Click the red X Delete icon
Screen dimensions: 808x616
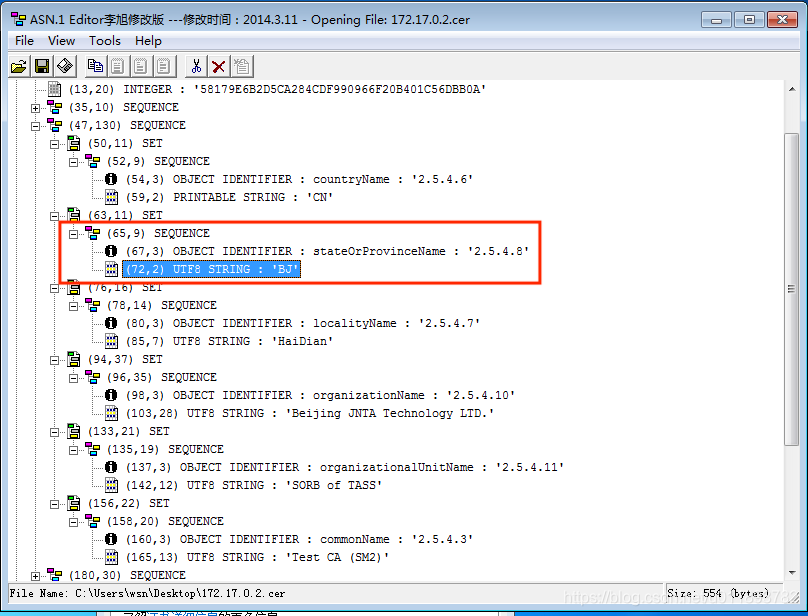(218, 66)
